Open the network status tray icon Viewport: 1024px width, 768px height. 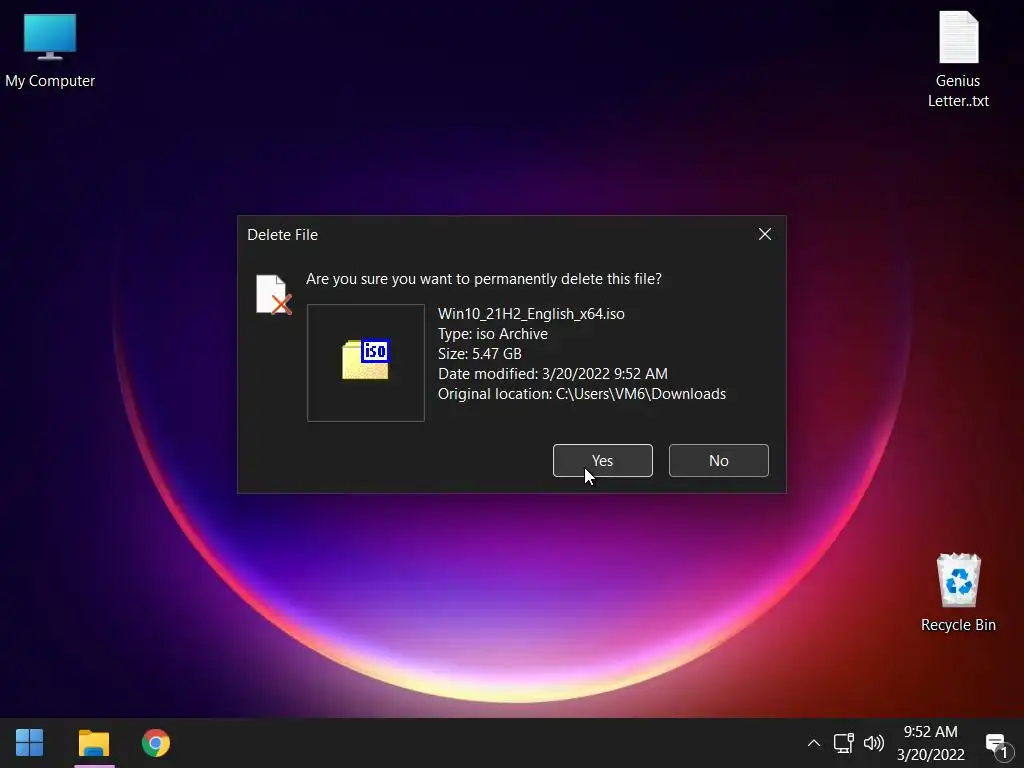pyautogui.click(x=843, y=743)
